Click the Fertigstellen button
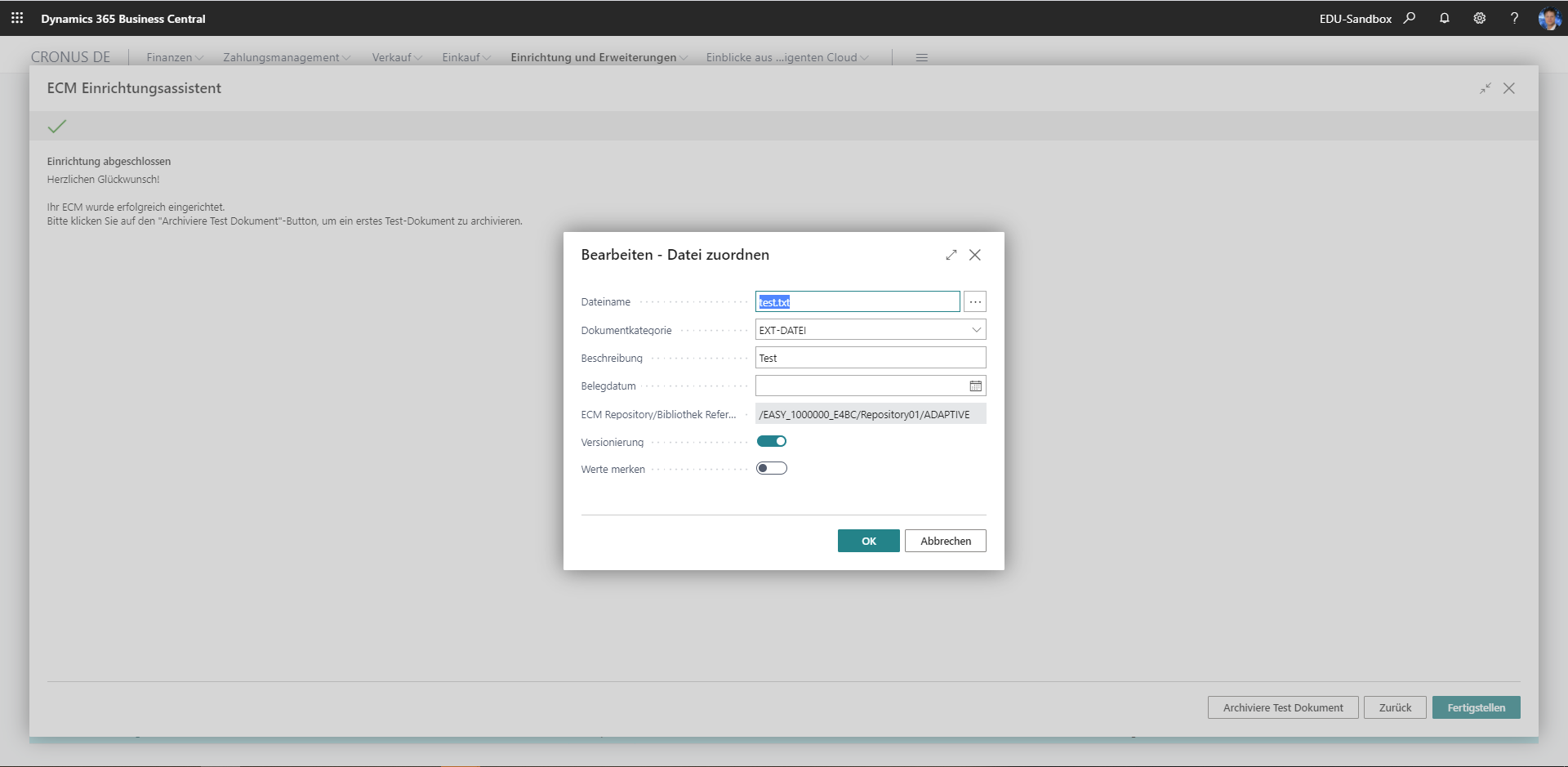Image resolution: width=1568 pixels, height=767 pixels. (x=1477, y=707)
